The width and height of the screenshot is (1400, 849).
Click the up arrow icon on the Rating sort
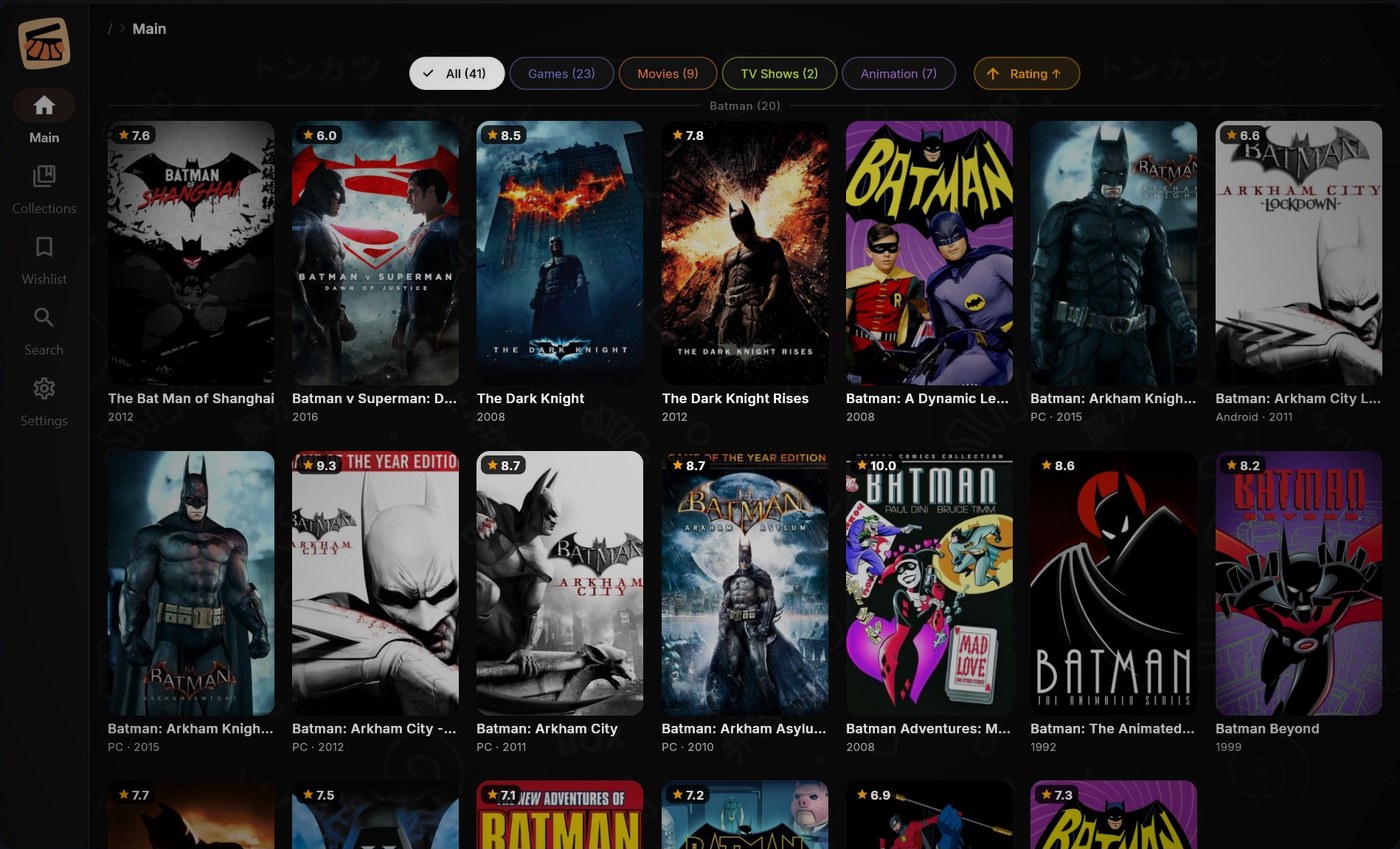(x=993, y=73)
